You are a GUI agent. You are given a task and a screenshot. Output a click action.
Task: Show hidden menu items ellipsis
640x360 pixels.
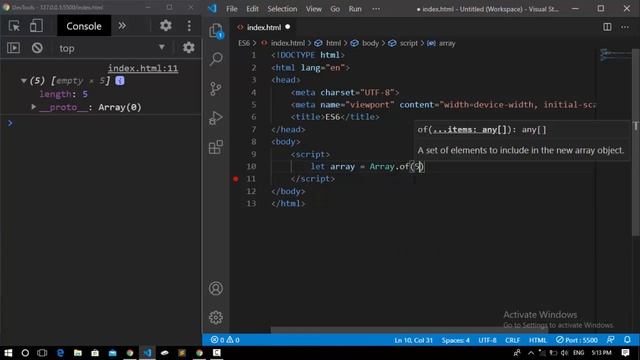pyautogui.click(x=376, y=9)
